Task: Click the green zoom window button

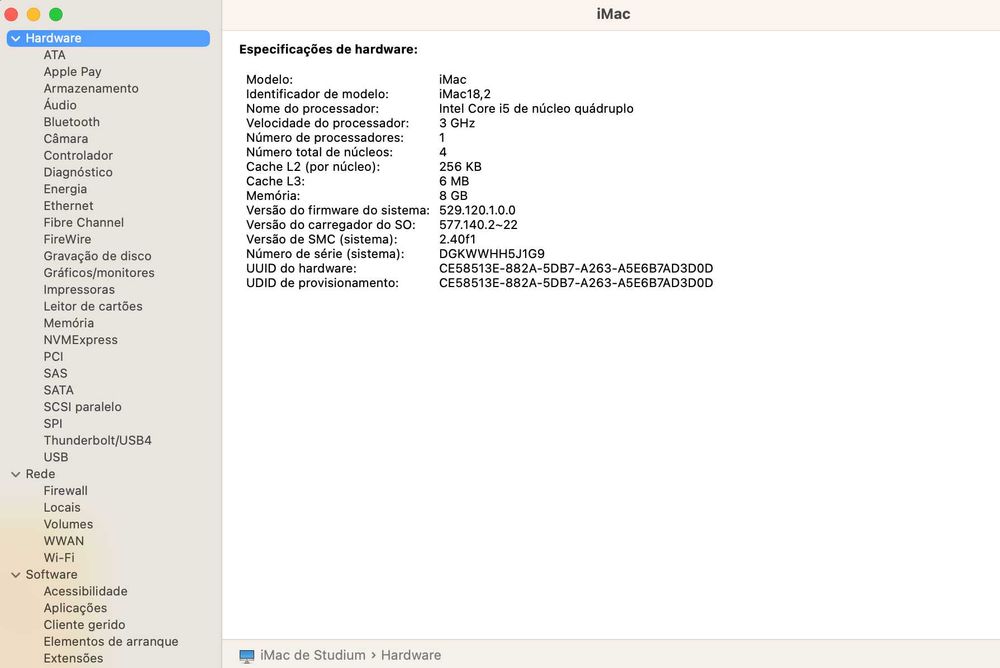Action: [56, 14]
